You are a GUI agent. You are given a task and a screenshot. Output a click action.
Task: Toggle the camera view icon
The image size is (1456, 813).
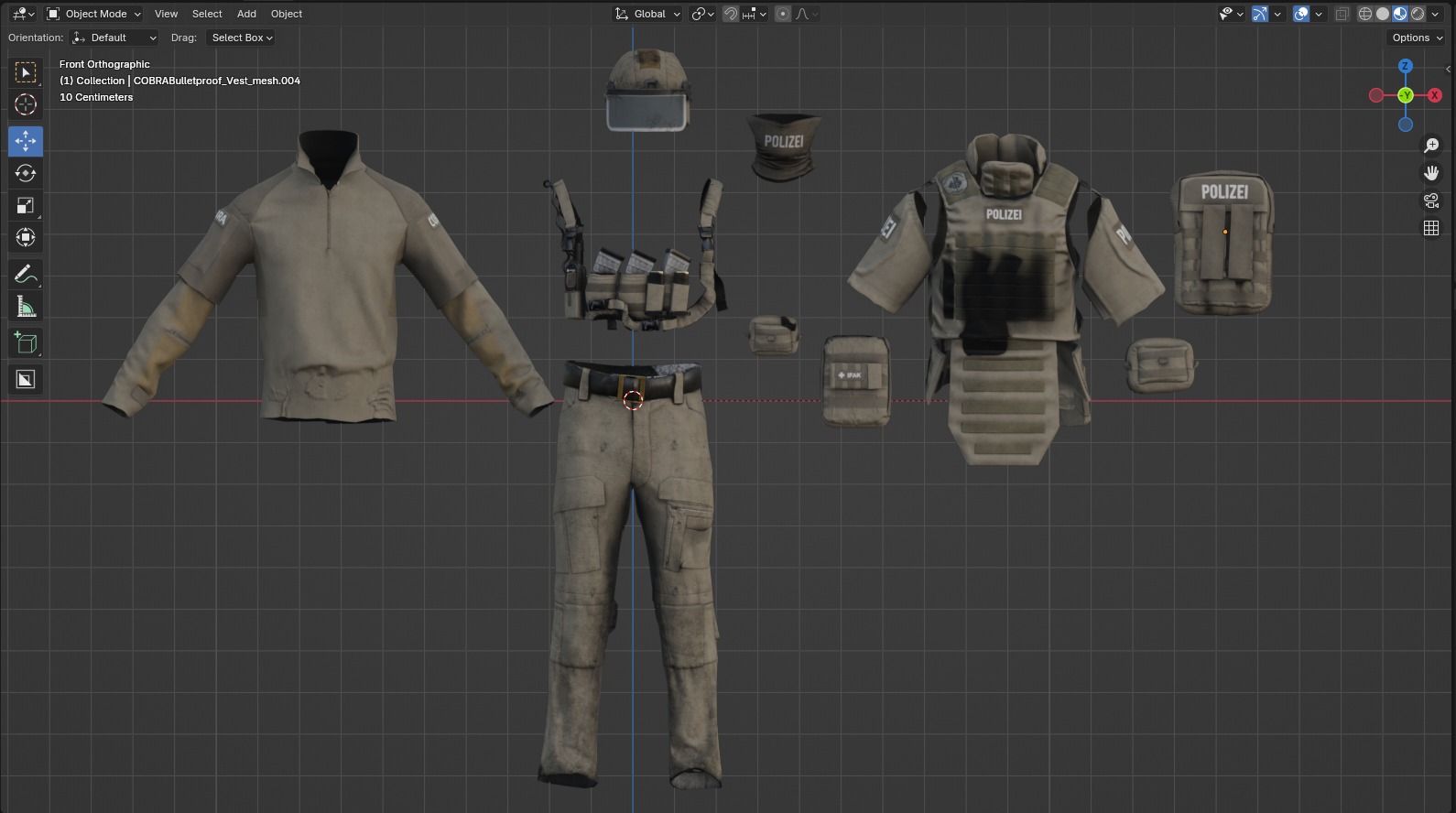coord(1431,201)
